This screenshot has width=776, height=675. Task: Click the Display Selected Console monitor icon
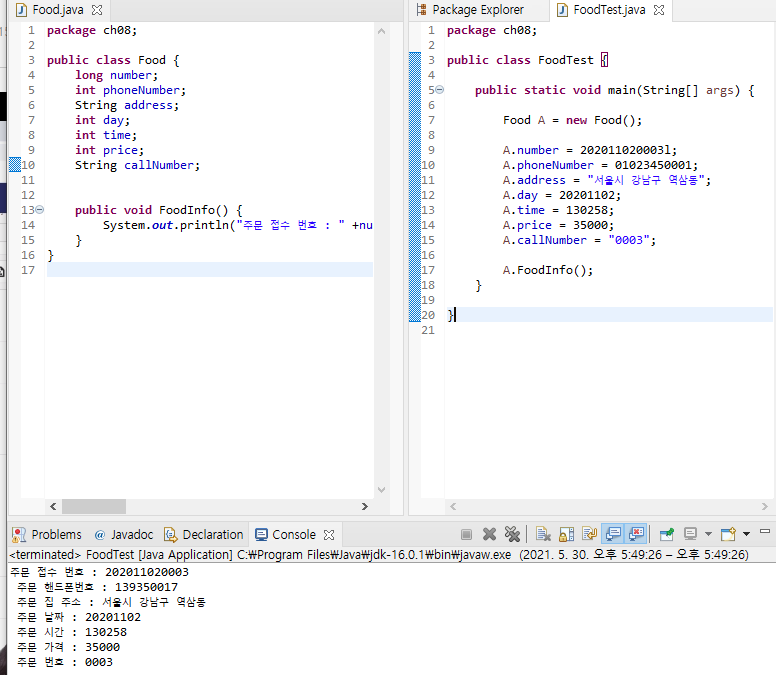690,534
